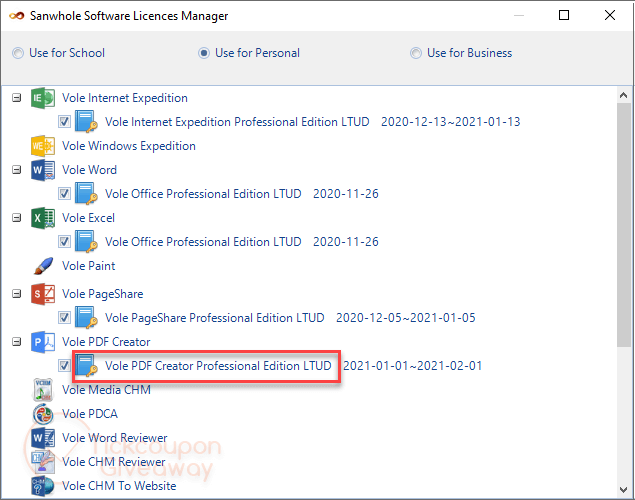This screenshot has height=500, width=635.
Task: Click licence key icon for Internet Expedition Professional
Action: (x=86, y=121)
